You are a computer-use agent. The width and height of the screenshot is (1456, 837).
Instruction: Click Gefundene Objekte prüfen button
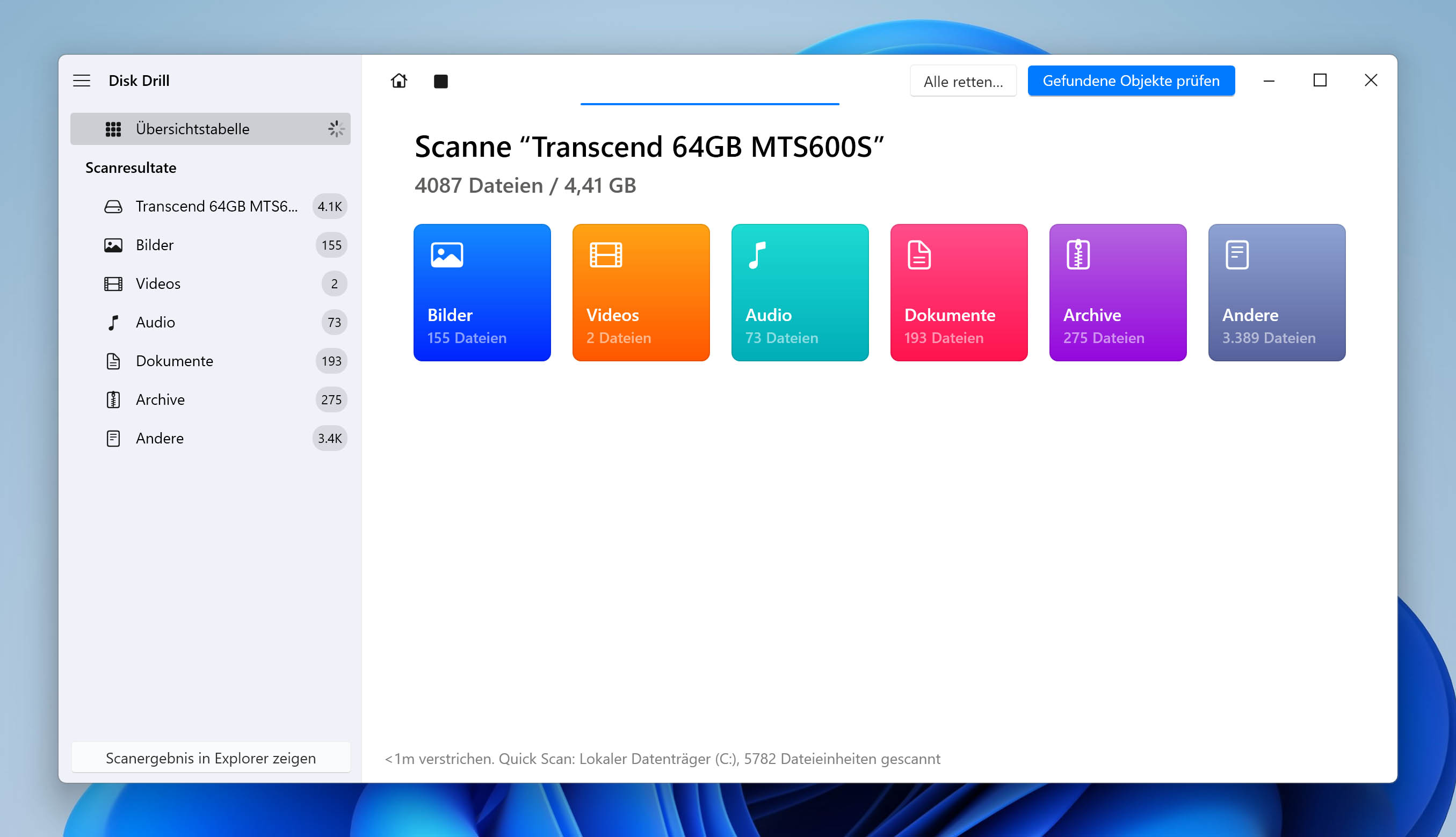(x=1131, y=80)
